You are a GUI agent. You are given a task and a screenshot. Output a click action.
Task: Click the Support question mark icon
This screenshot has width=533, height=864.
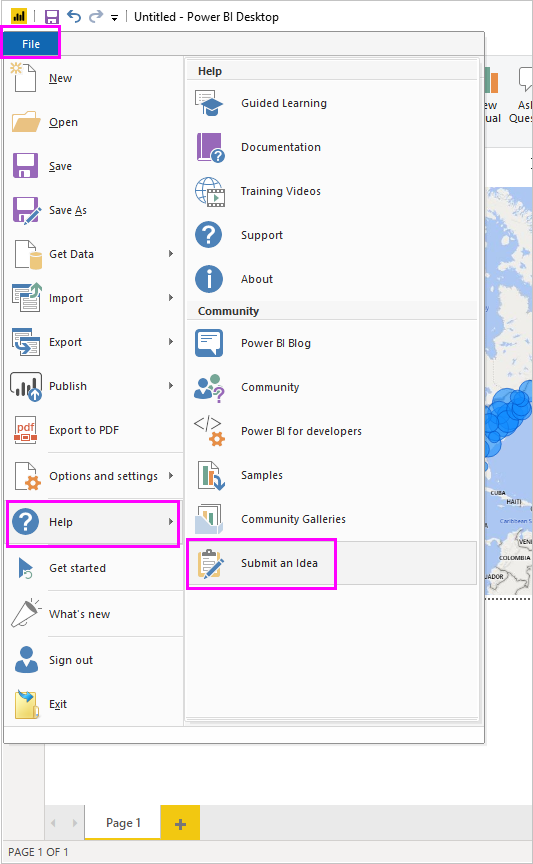208,235
